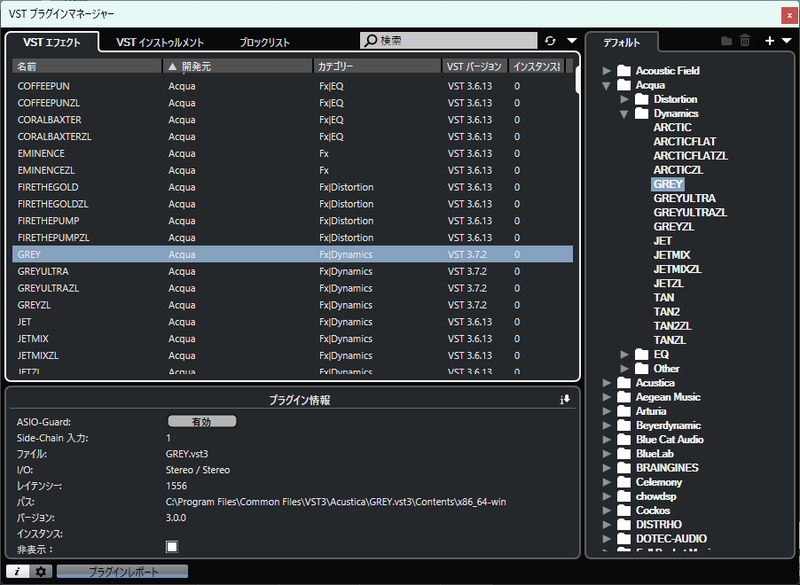The image size is (800, 585).
Task: Select the CORALBAXTER row in plugin list
Action: [292, 120]
